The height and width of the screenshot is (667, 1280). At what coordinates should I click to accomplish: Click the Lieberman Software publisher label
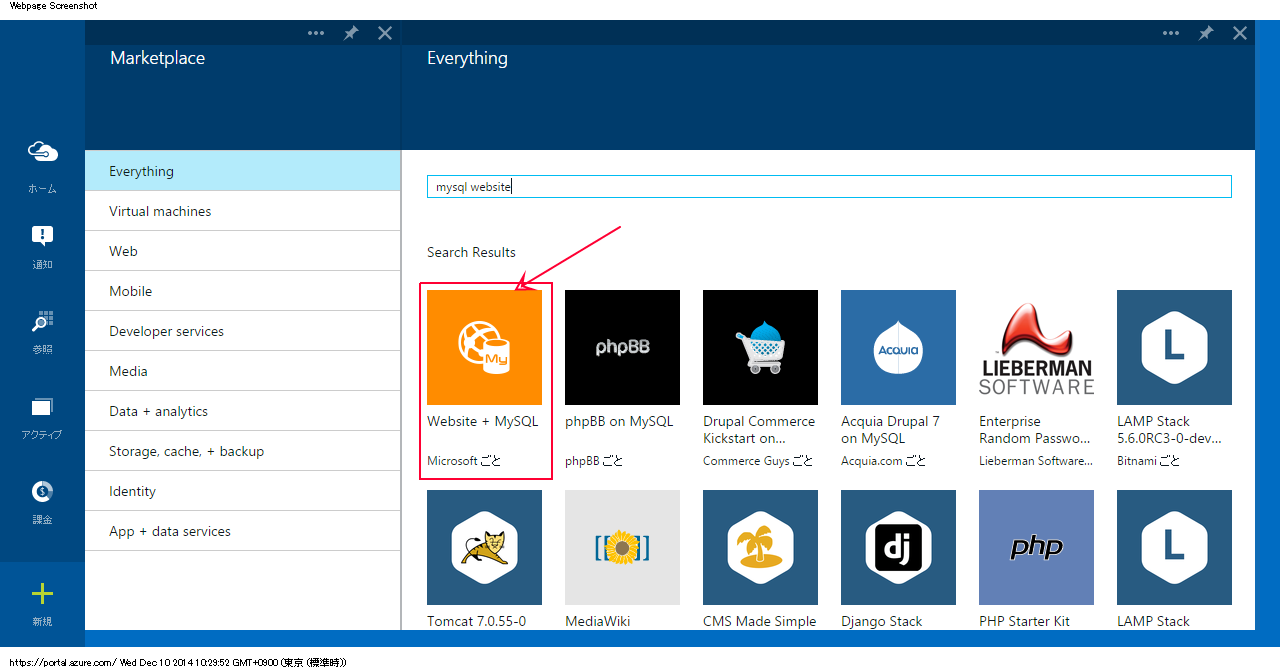point(1035,461)
